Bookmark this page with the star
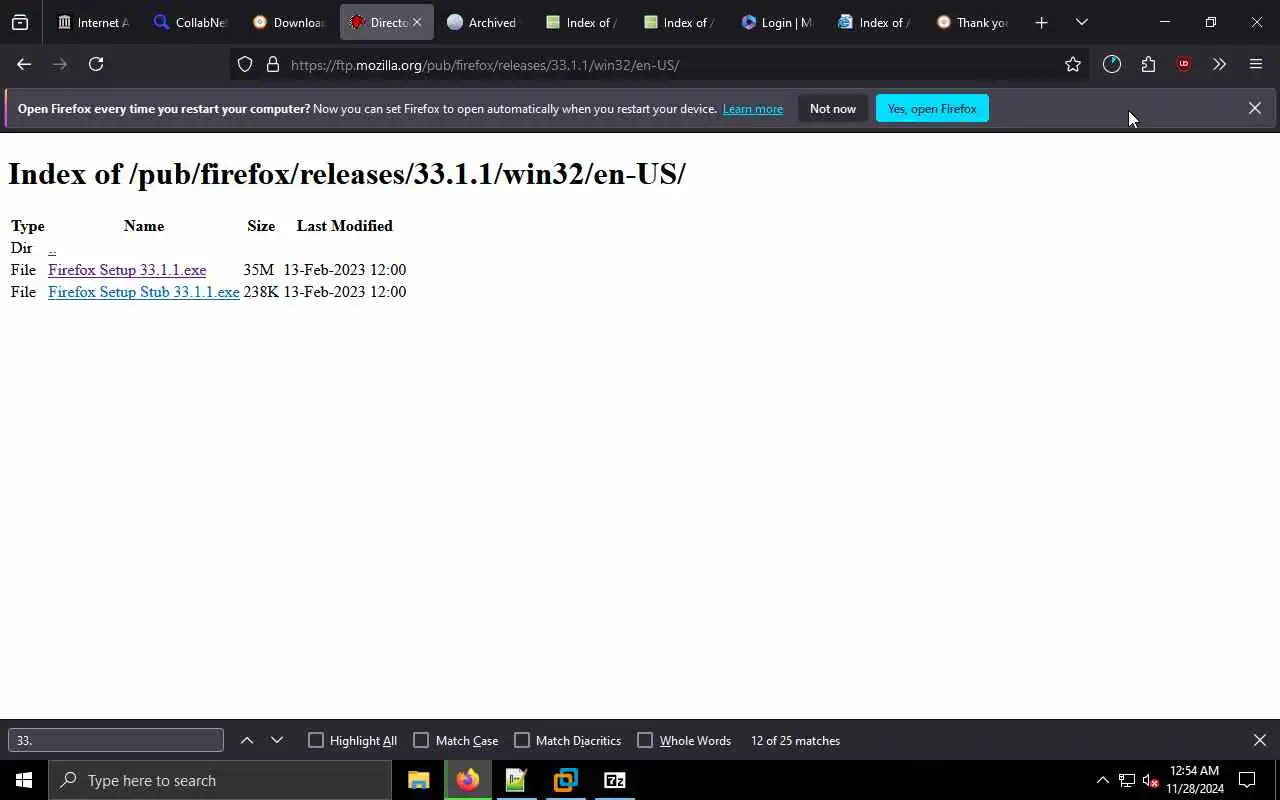 pyautogui.click(x=1073, y=65)
